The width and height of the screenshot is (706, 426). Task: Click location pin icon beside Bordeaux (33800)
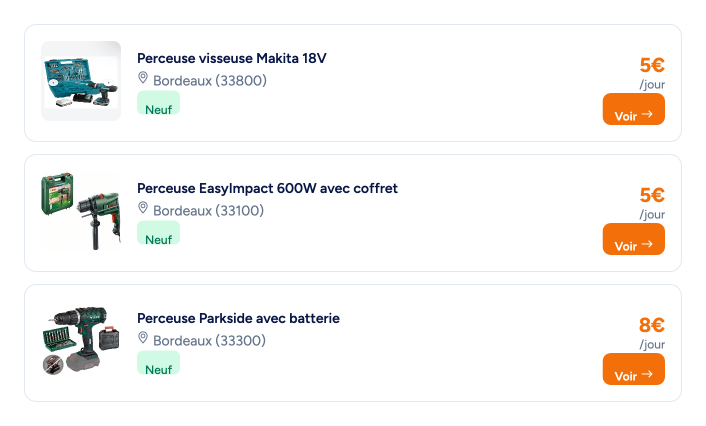143,79
